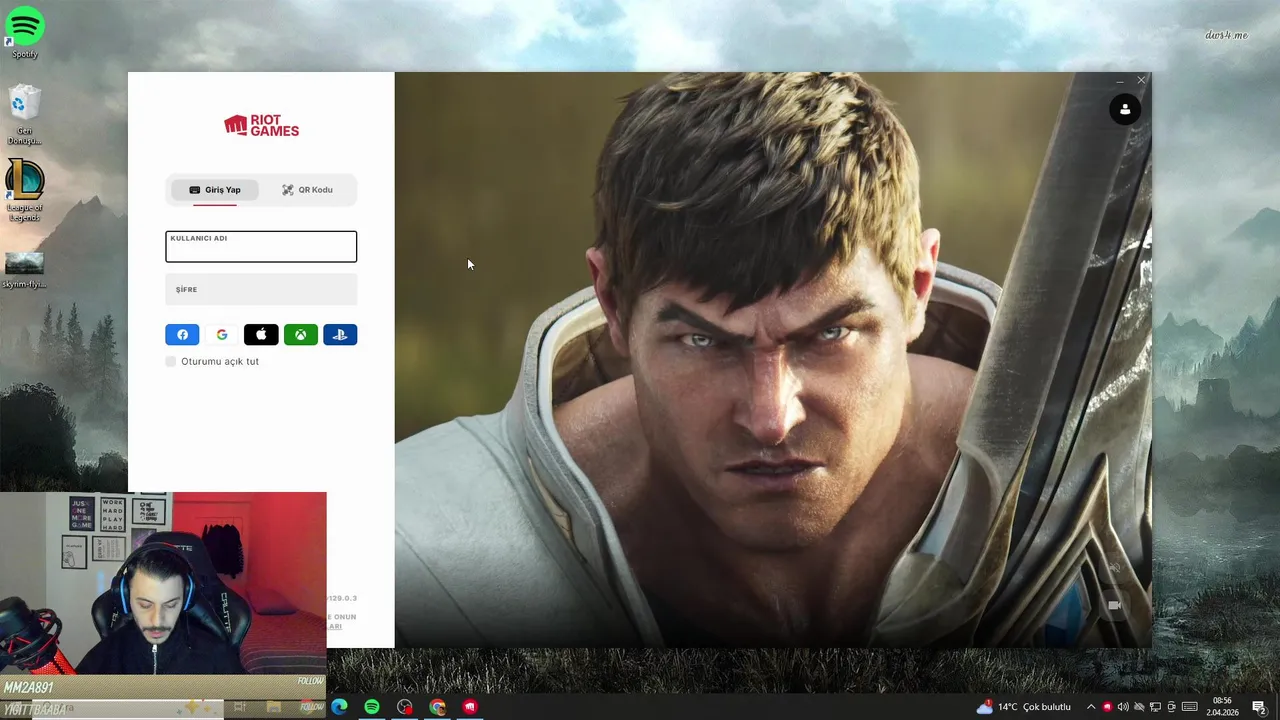Open Riot Client from the taskbar
Screen dimensions: 1280x720
pos(470,707)
